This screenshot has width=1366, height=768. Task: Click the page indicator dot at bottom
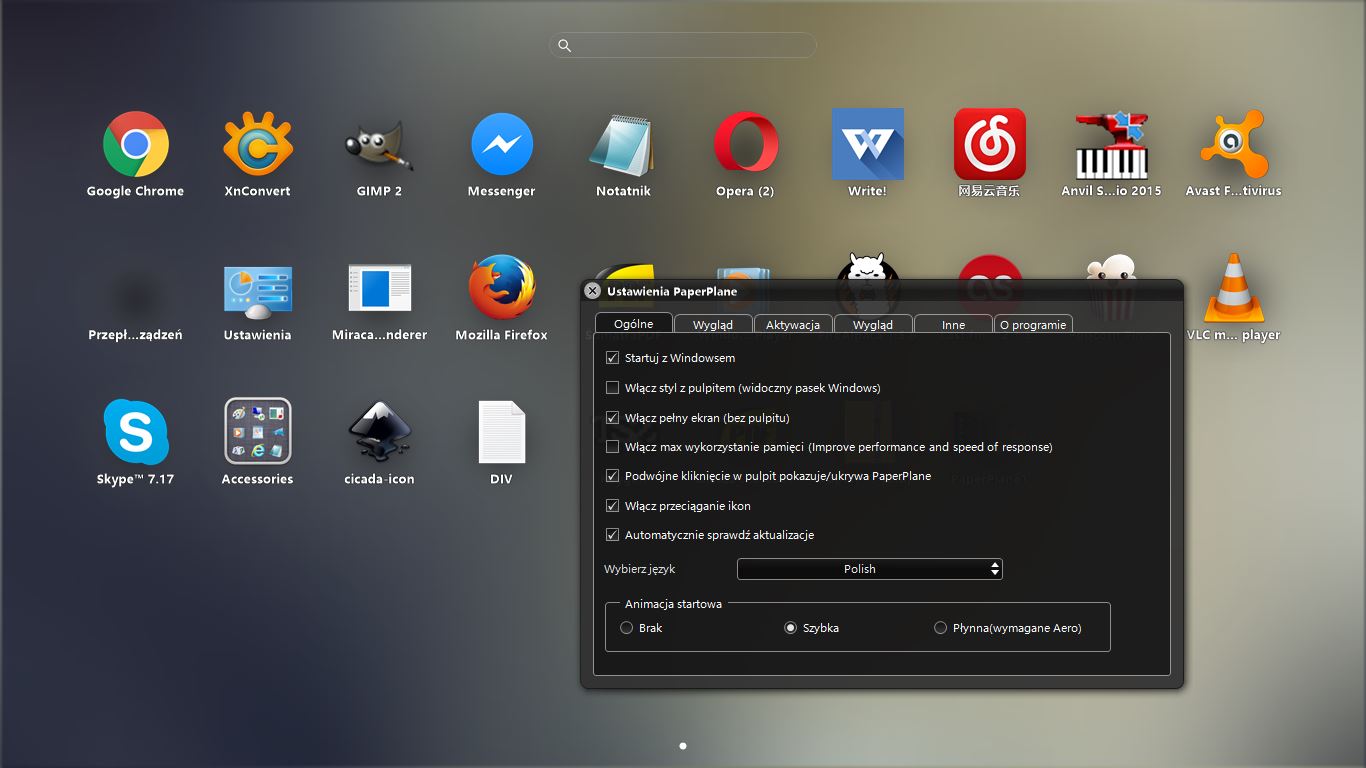point(683,746)
